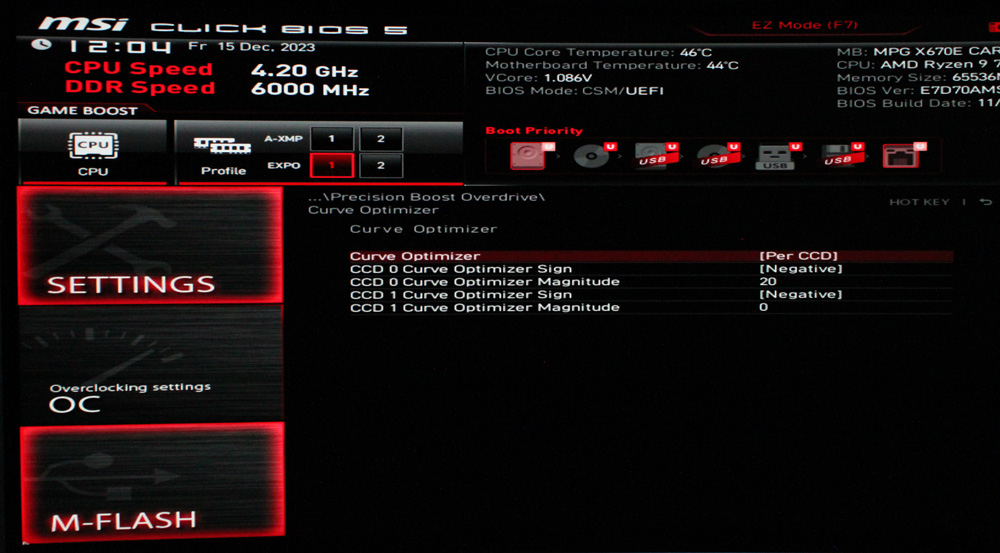Click the MB: MPG X670E model text
This screenshot has height=553, width=1000.
(918, 52)
